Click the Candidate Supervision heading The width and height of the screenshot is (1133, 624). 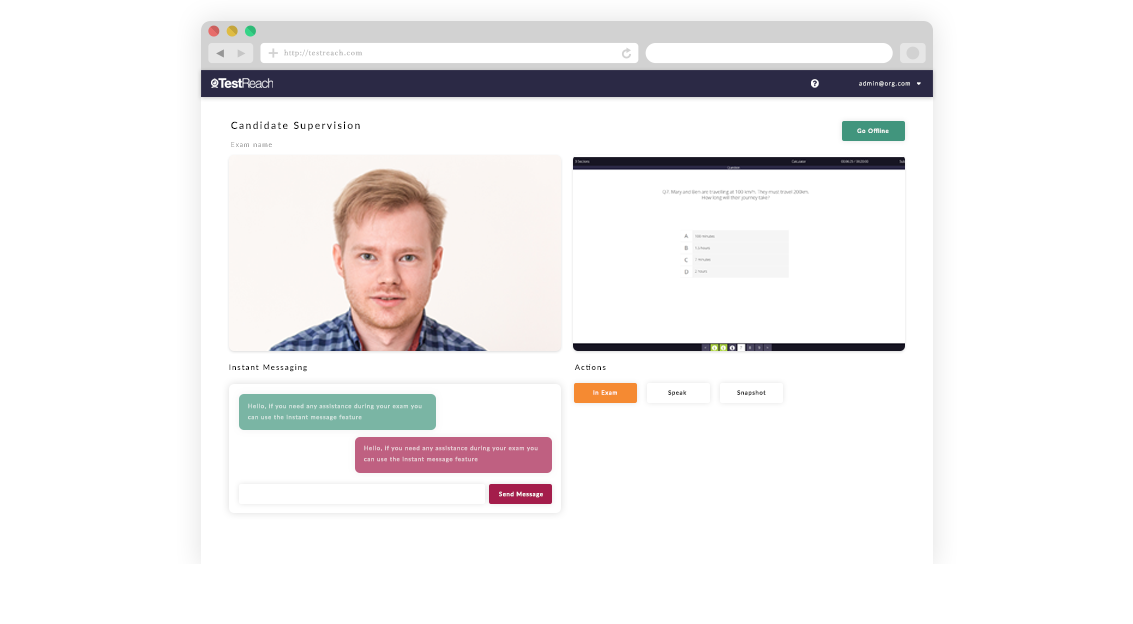[296, 126]
